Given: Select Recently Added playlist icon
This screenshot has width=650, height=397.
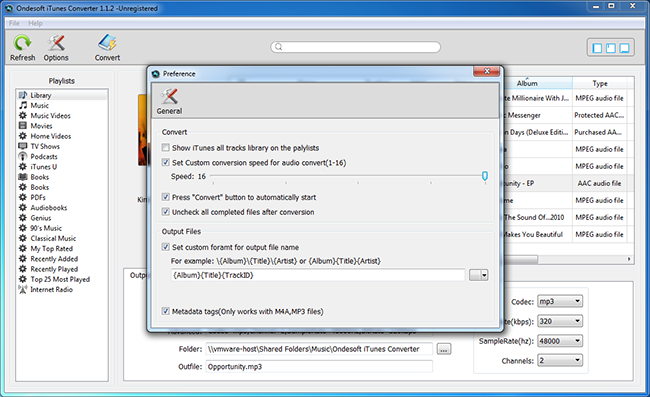Looking at the screenshot, I should [x=23, y=259].
